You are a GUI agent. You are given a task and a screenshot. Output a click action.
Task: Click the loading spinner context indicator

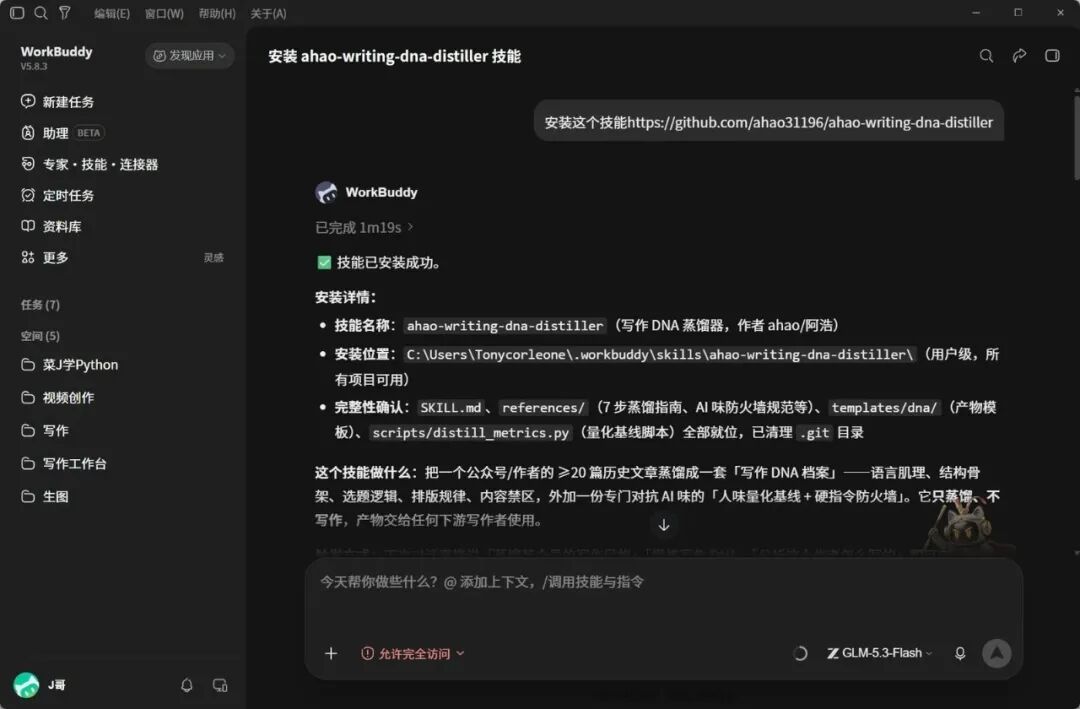[800, 653]
